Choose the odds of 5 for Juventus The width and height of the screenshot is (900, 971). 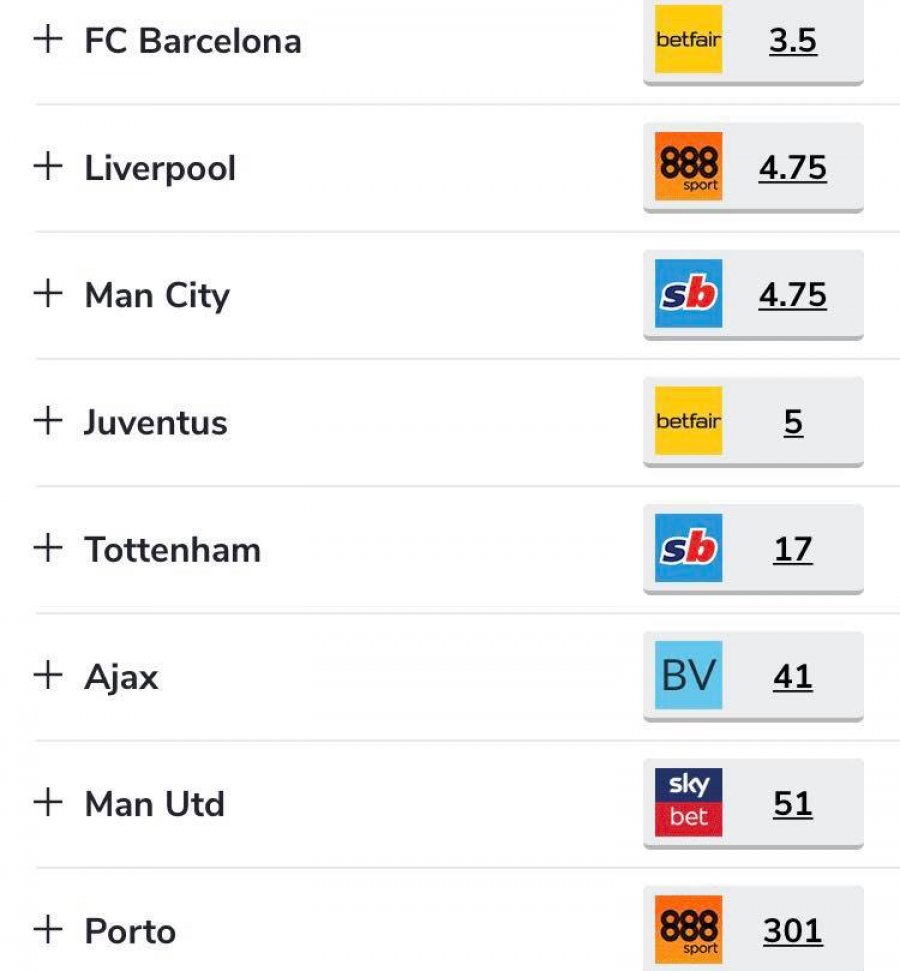[x=792, y=422]
